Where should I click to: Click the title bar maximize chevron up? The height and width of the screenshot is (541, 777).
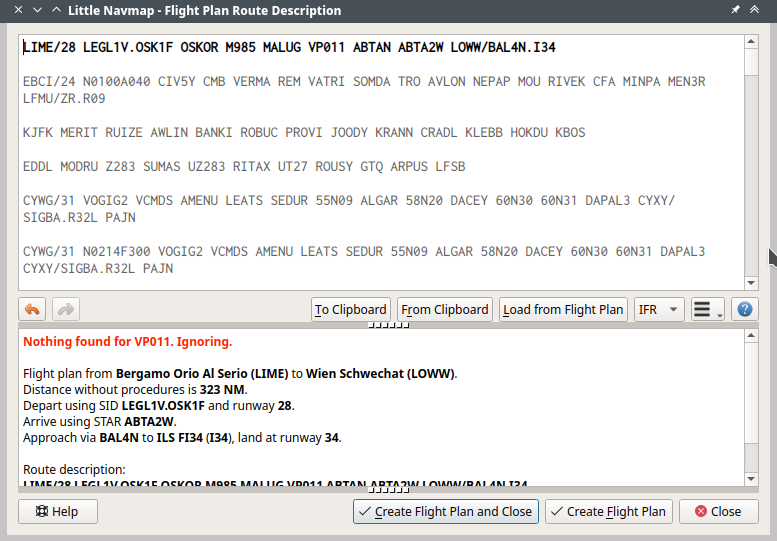(x=56, y=10)
